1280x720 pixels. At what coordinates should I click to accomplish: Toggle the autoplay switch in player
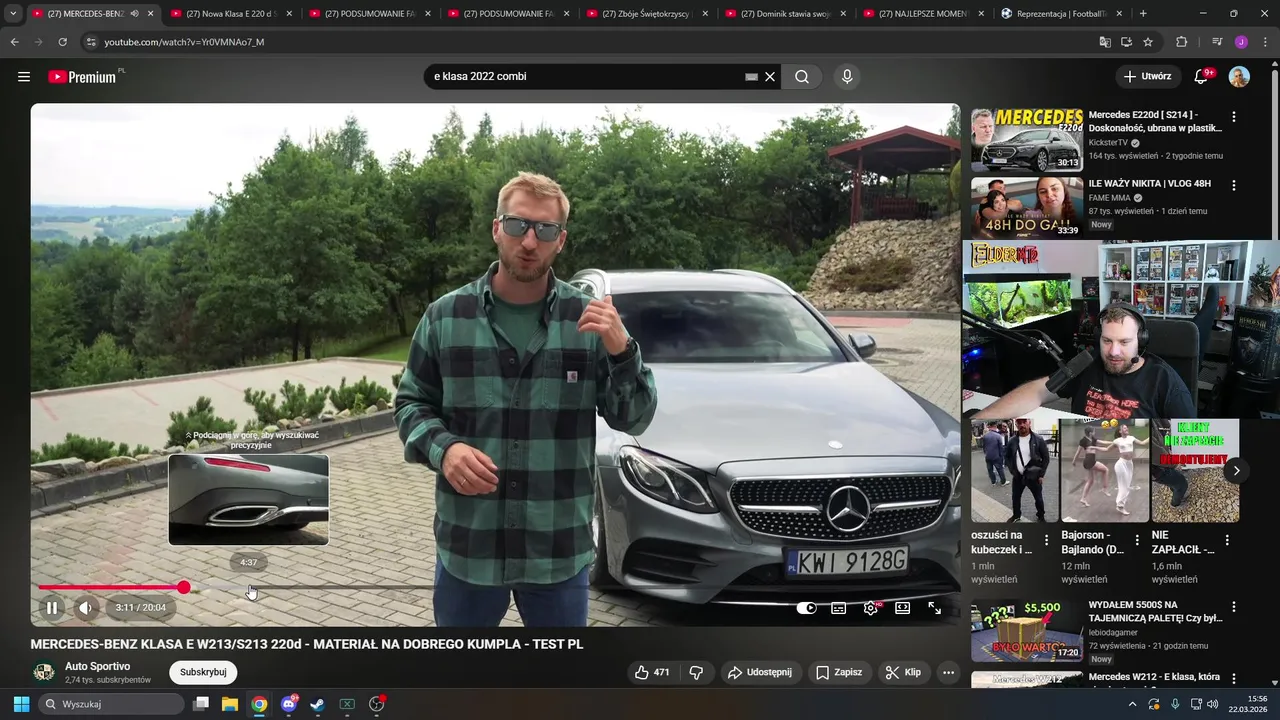point(807,608)
